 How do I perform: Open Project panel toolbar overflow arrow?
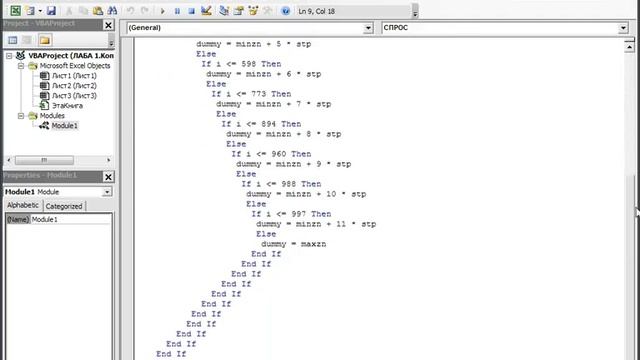click(111, 40)
